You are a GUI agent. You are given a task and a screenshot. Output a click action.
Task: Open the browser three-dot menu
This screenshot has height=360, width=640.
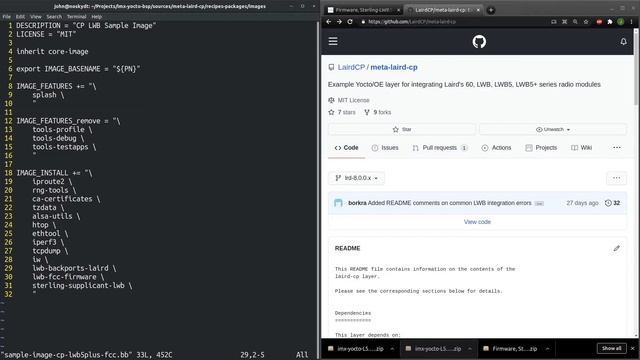(631, 22)
